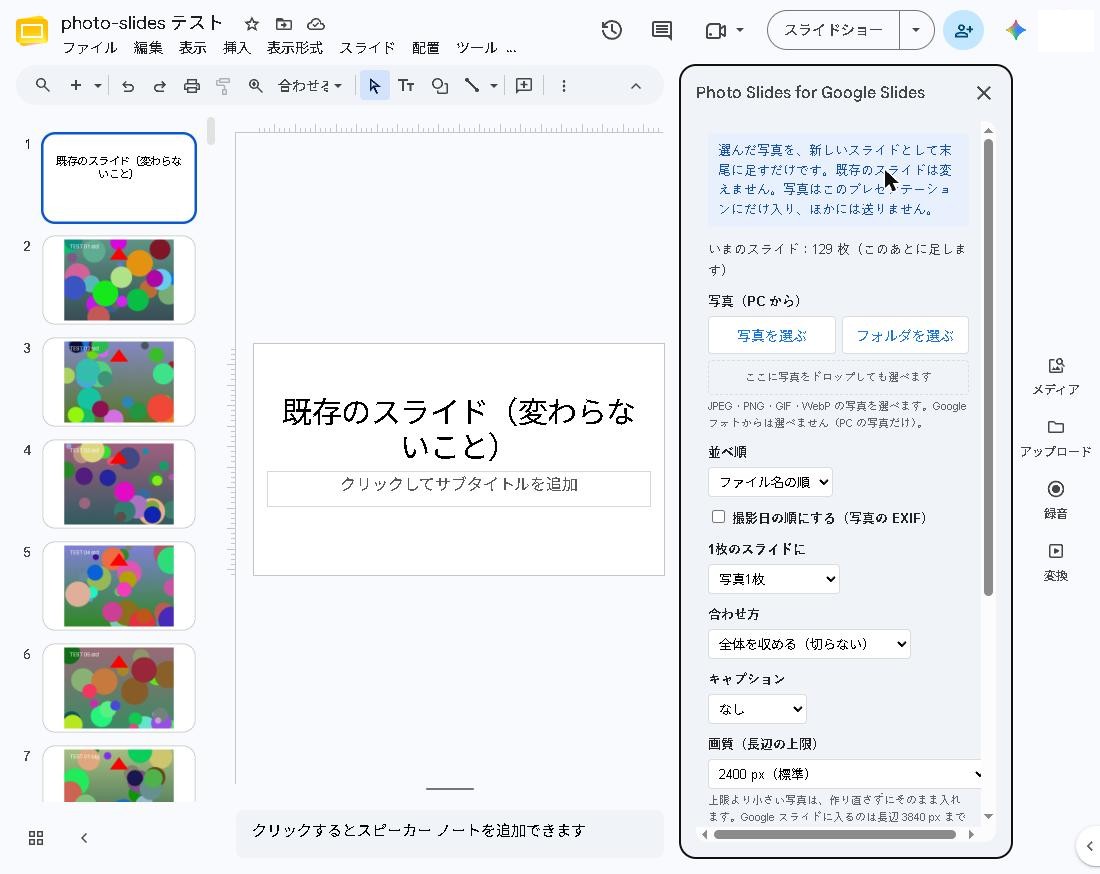Open the new slide layout dropdown arrow
1100x874 pixels.
click(x=98, y=86)
